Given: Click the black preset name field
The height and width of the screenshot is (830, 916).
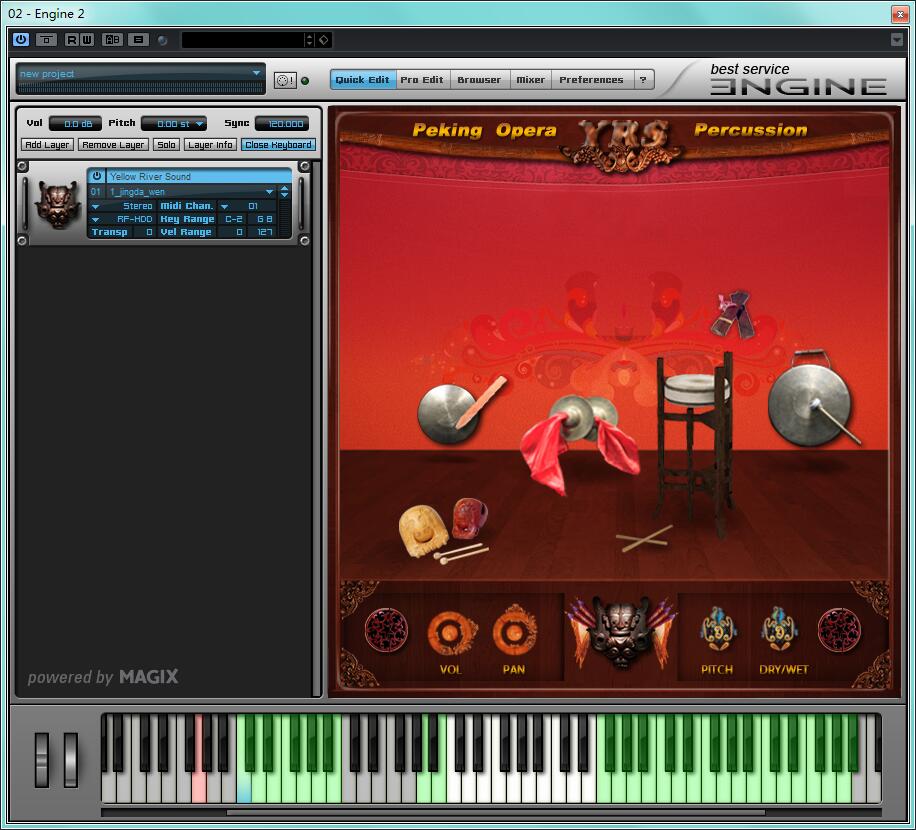Looking at the screenshot, I should click(x=242, y=40).
